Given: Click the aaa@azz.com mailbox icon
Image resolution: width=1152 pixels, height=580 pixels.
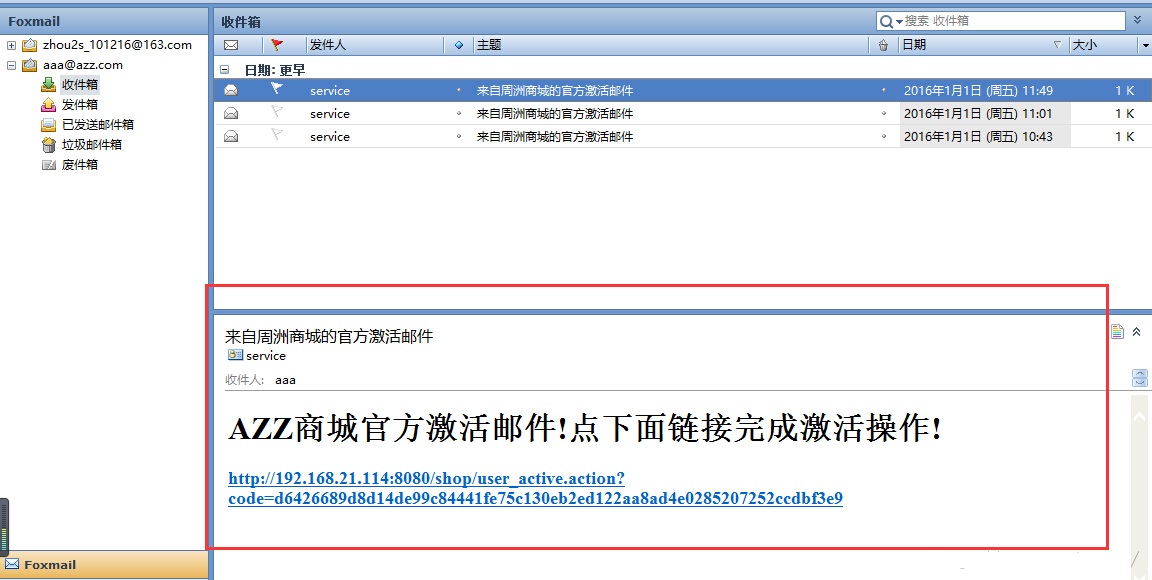Looking at the screenshot, I should [x=29, y=65].
